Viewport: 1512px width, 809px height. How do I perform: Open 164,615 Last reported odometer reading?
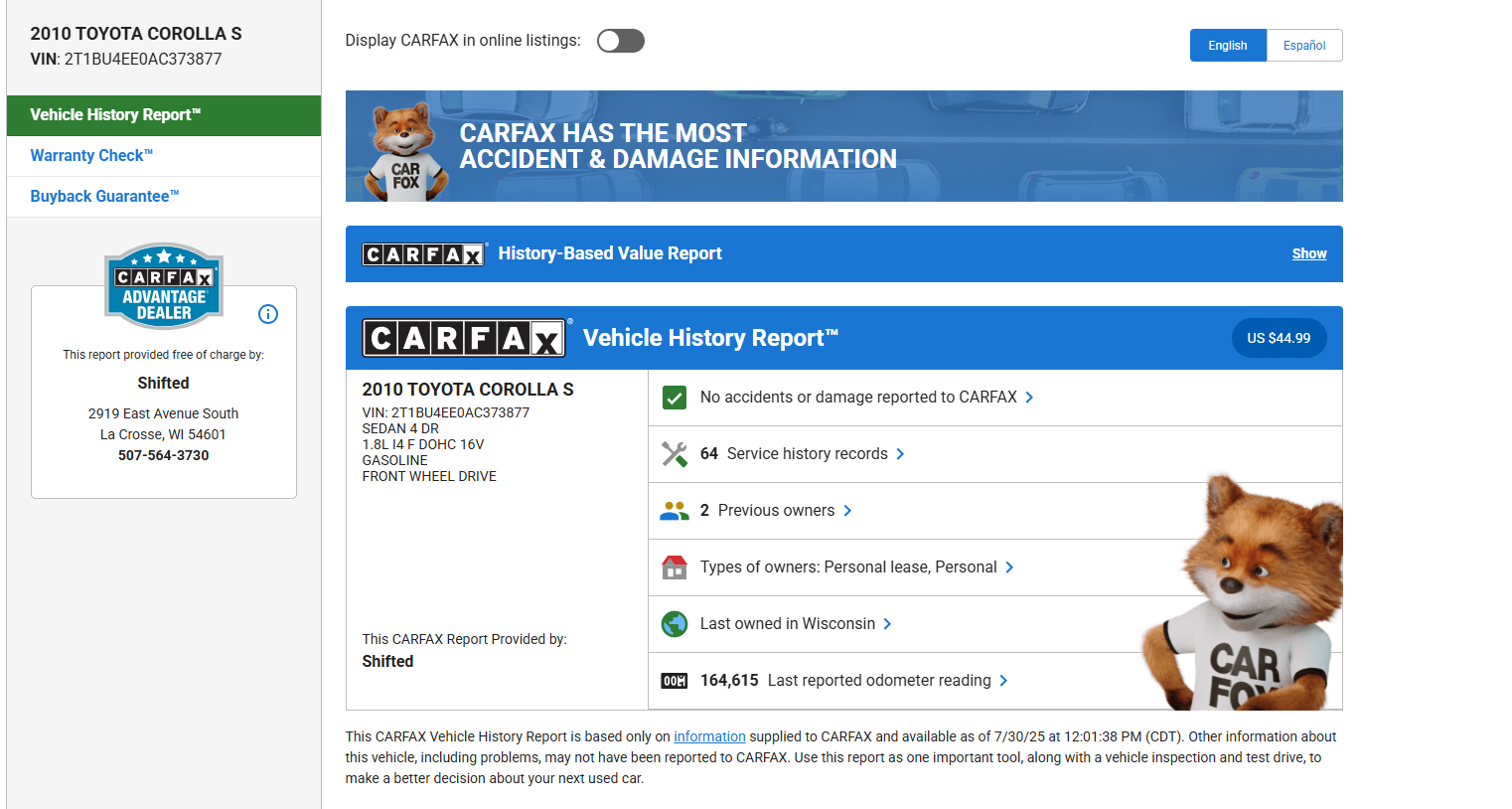point(845,681)
